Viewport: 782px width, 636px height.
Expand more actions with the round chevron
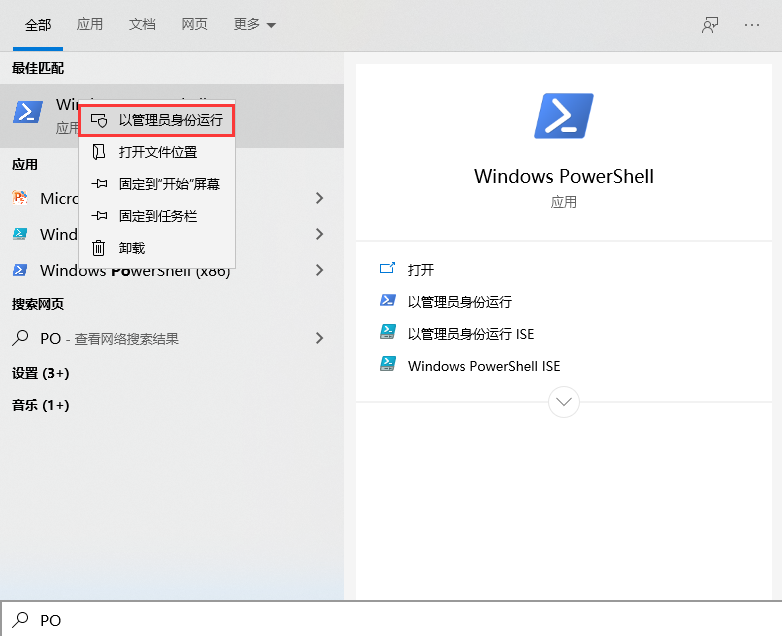pos(564,402)
